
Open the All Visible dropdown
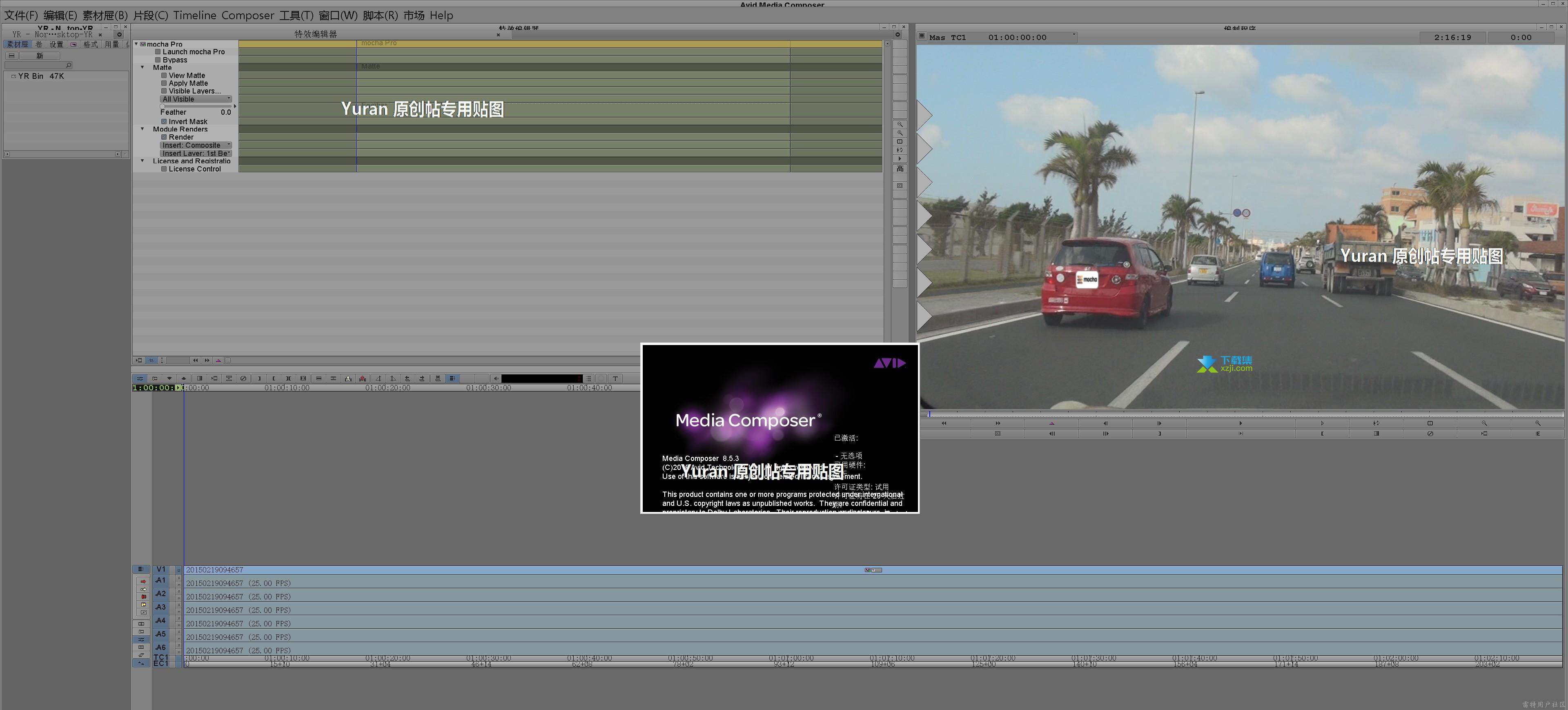(x=196, y=99)
